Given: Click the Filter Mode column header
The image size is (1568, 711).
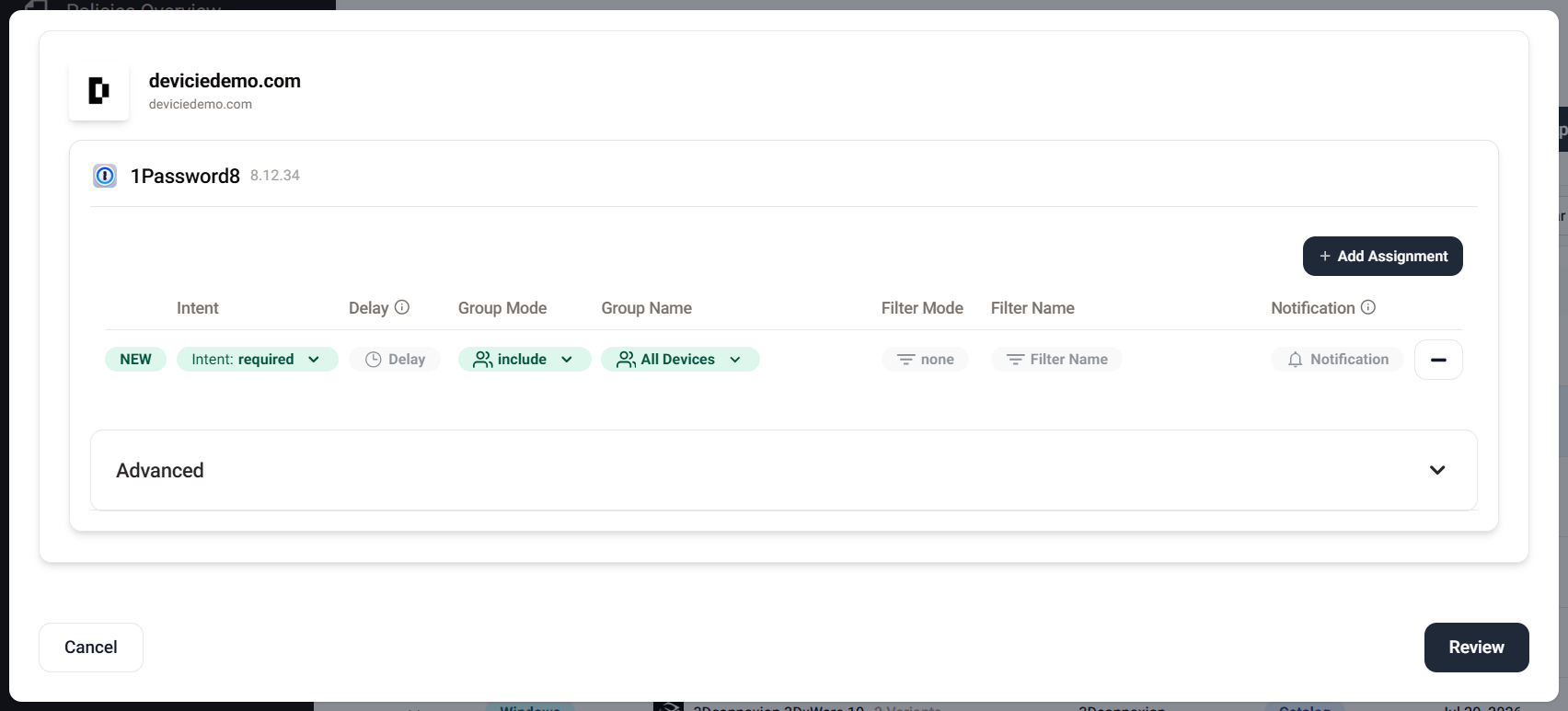Looking at the screenshot, I should (922, 308).
